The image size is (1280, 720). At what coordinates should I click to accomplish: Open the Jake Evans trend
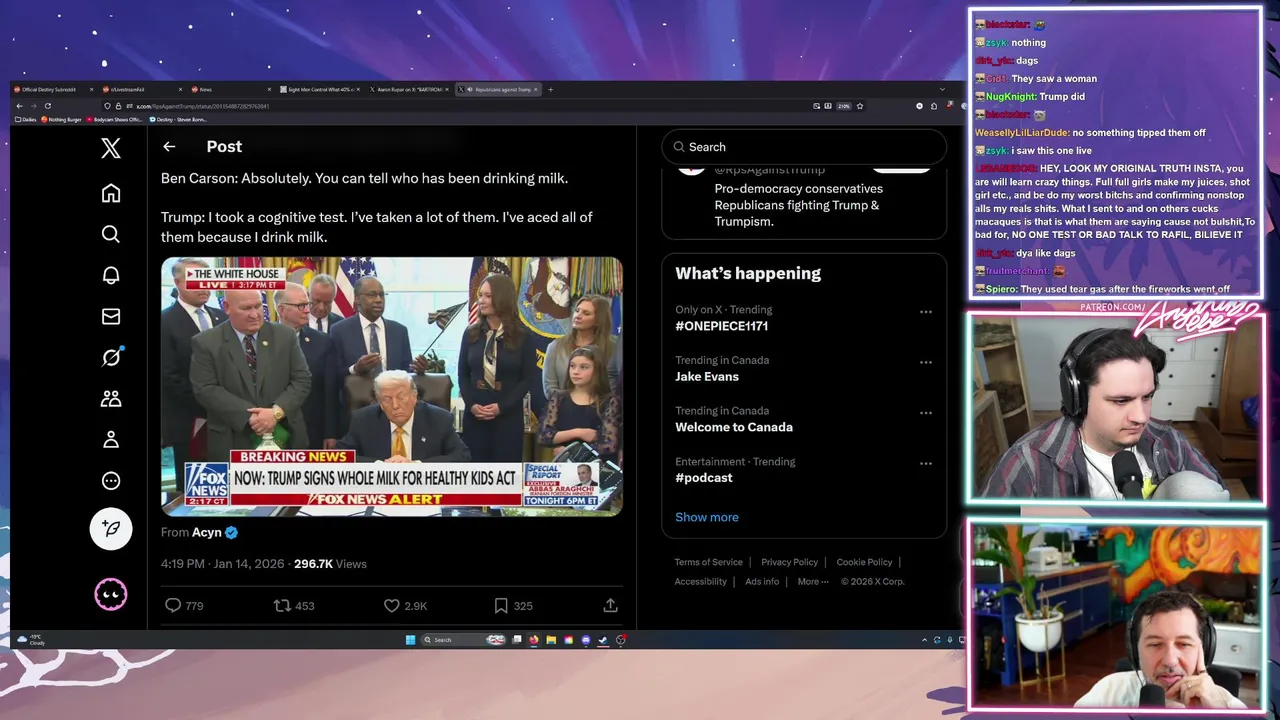tap(707, 376)
